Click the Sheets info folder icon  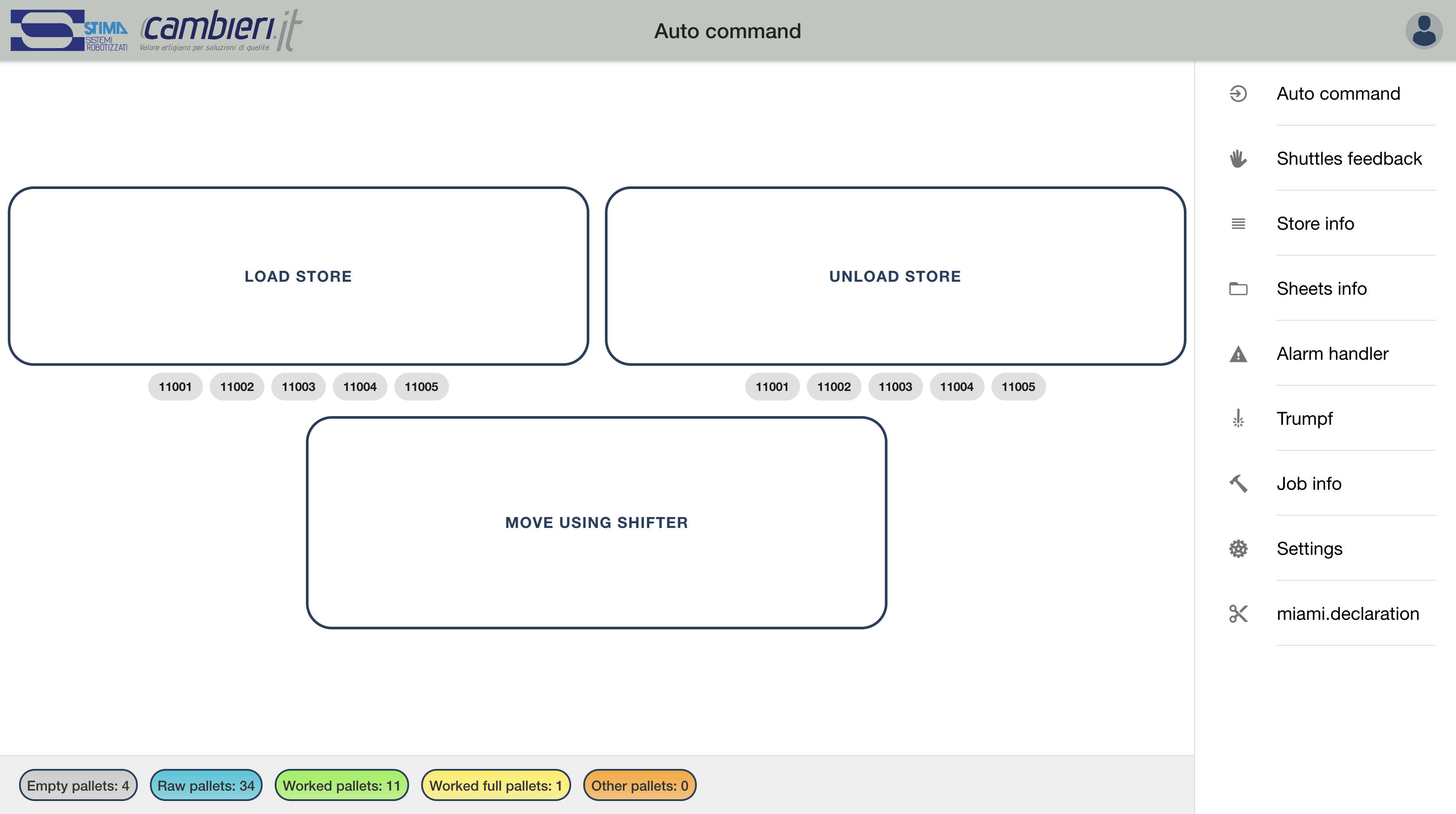coord(1238,288)
